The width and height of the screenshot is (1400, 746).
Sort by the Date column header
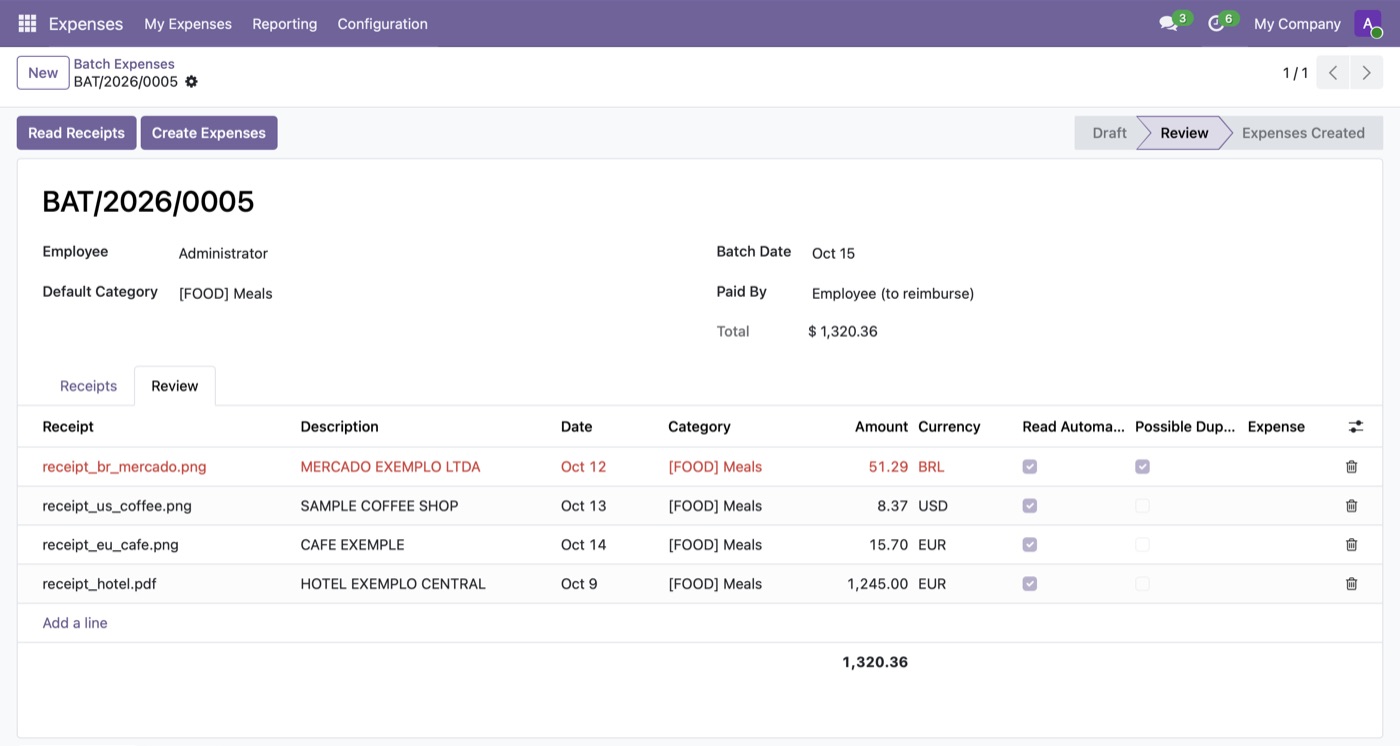576,427
